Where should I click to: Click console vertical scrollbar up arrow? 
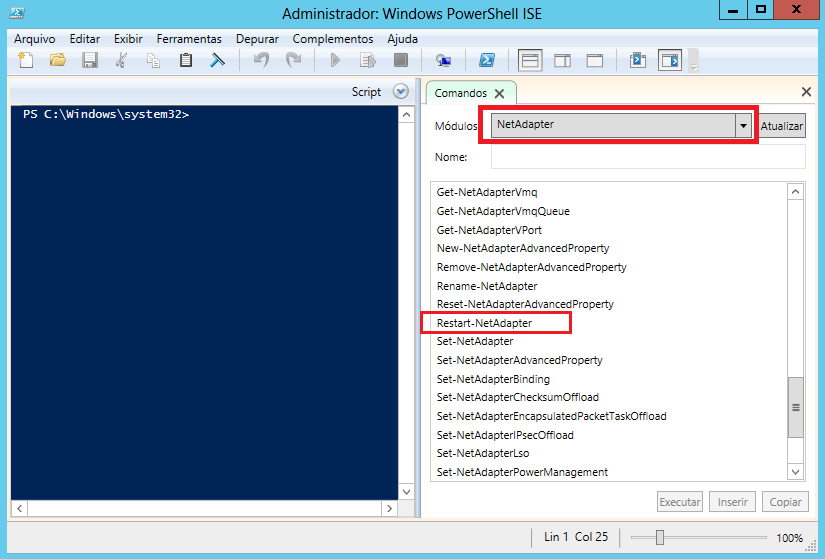tap(406, 115)
